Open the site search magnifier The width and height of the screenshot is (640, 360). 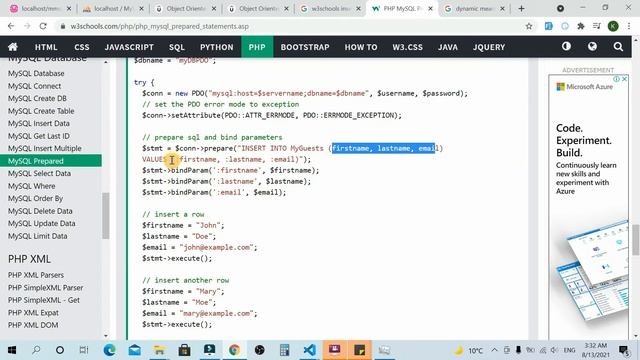click(618, 47)
